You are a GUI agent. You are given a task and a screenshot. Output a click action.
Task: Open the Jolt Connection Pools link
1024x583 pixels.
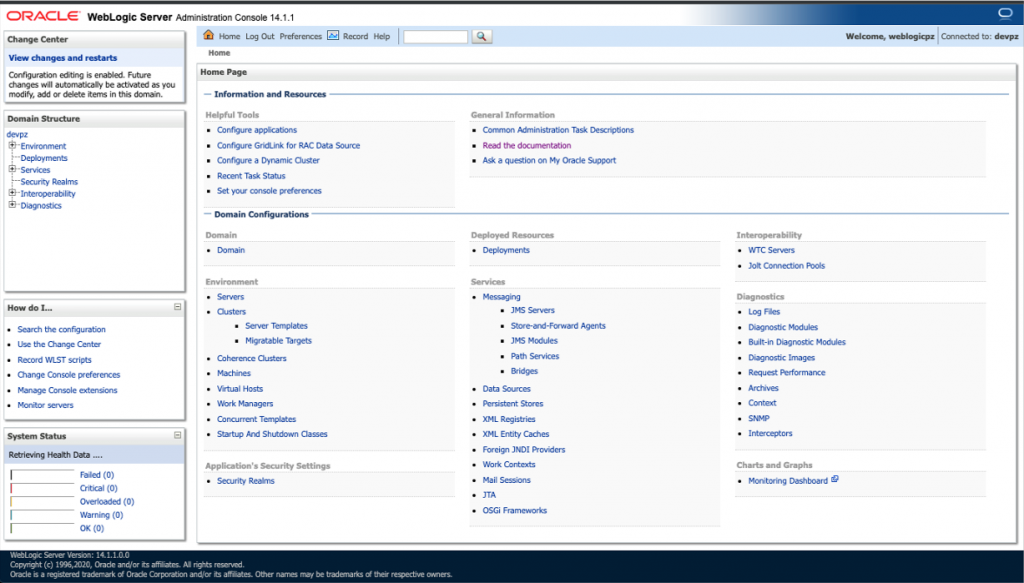pos(786,266)
